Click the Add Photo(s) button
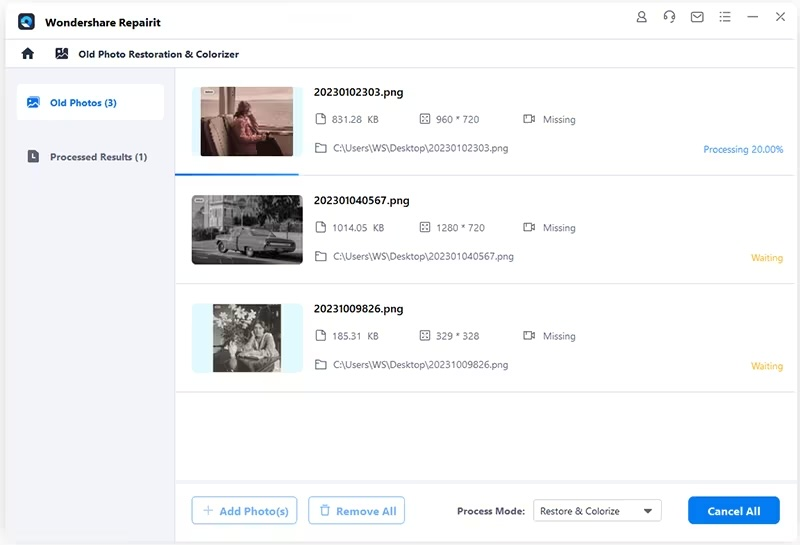Image resolution: width=800 pixels, height=546 pixels. coord(245,511)
